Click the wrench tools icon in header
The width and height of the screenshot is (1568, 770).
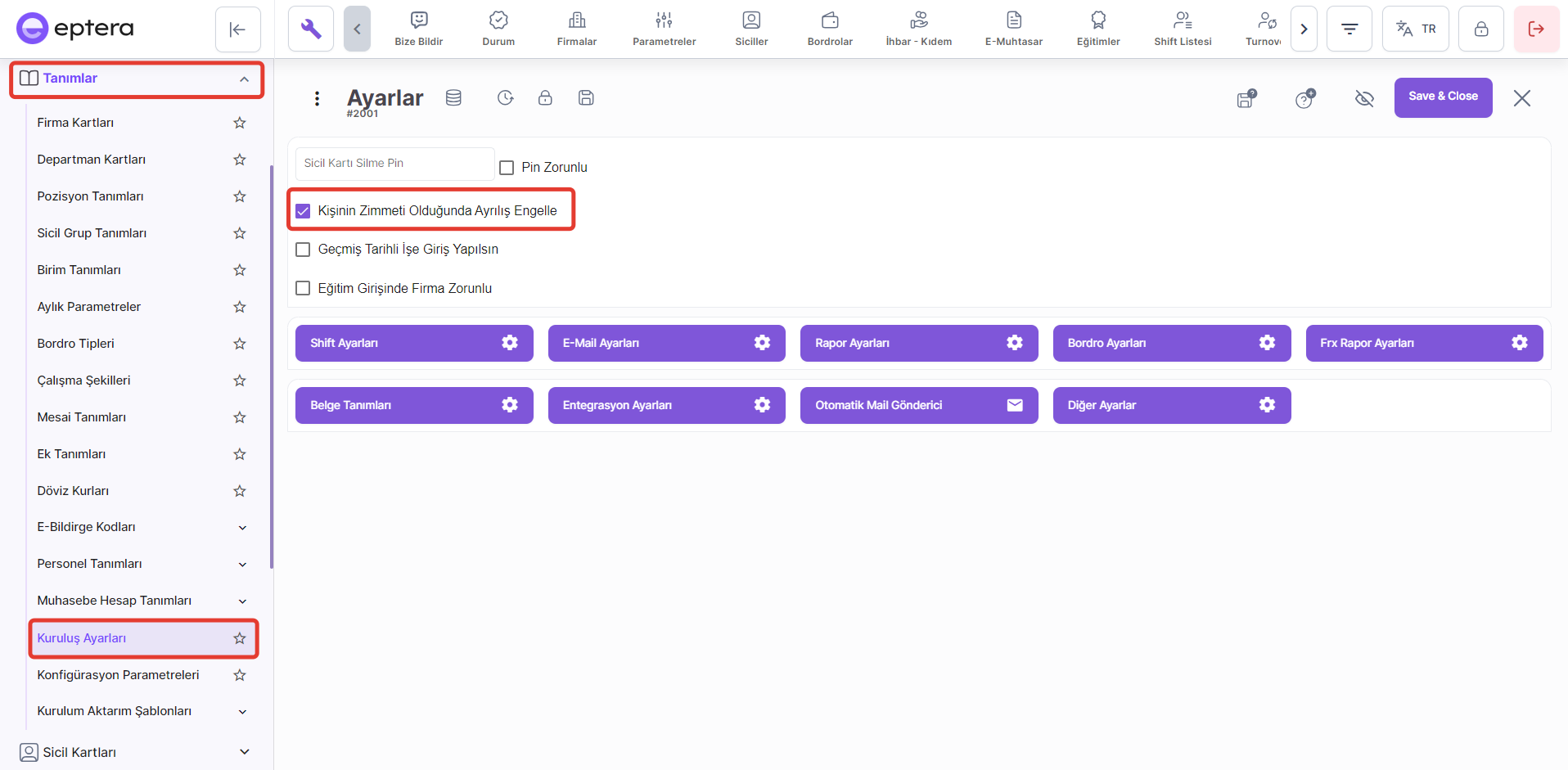point(311,29)
